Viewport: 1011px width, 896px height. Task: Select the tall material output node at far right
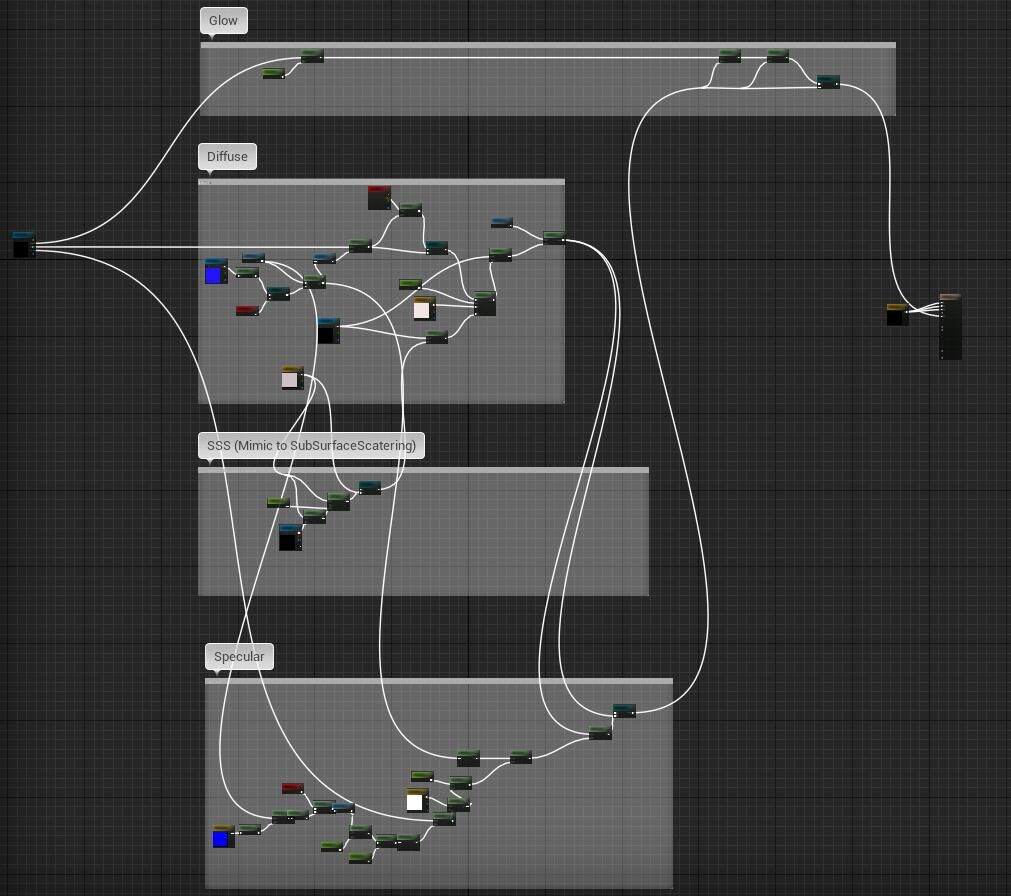pos(950,327)
